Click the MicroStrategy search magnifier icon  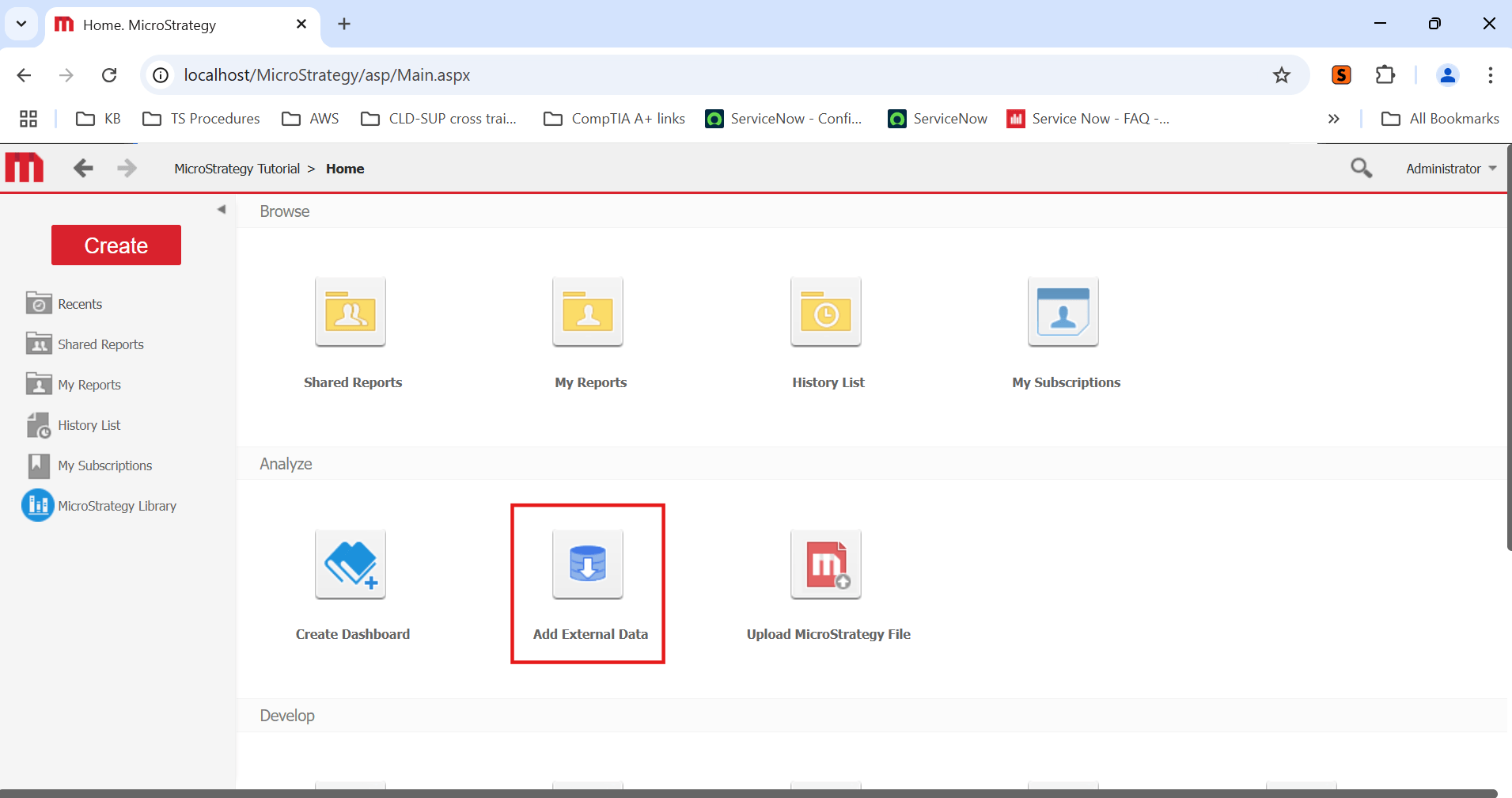(x=1361, y=168)
